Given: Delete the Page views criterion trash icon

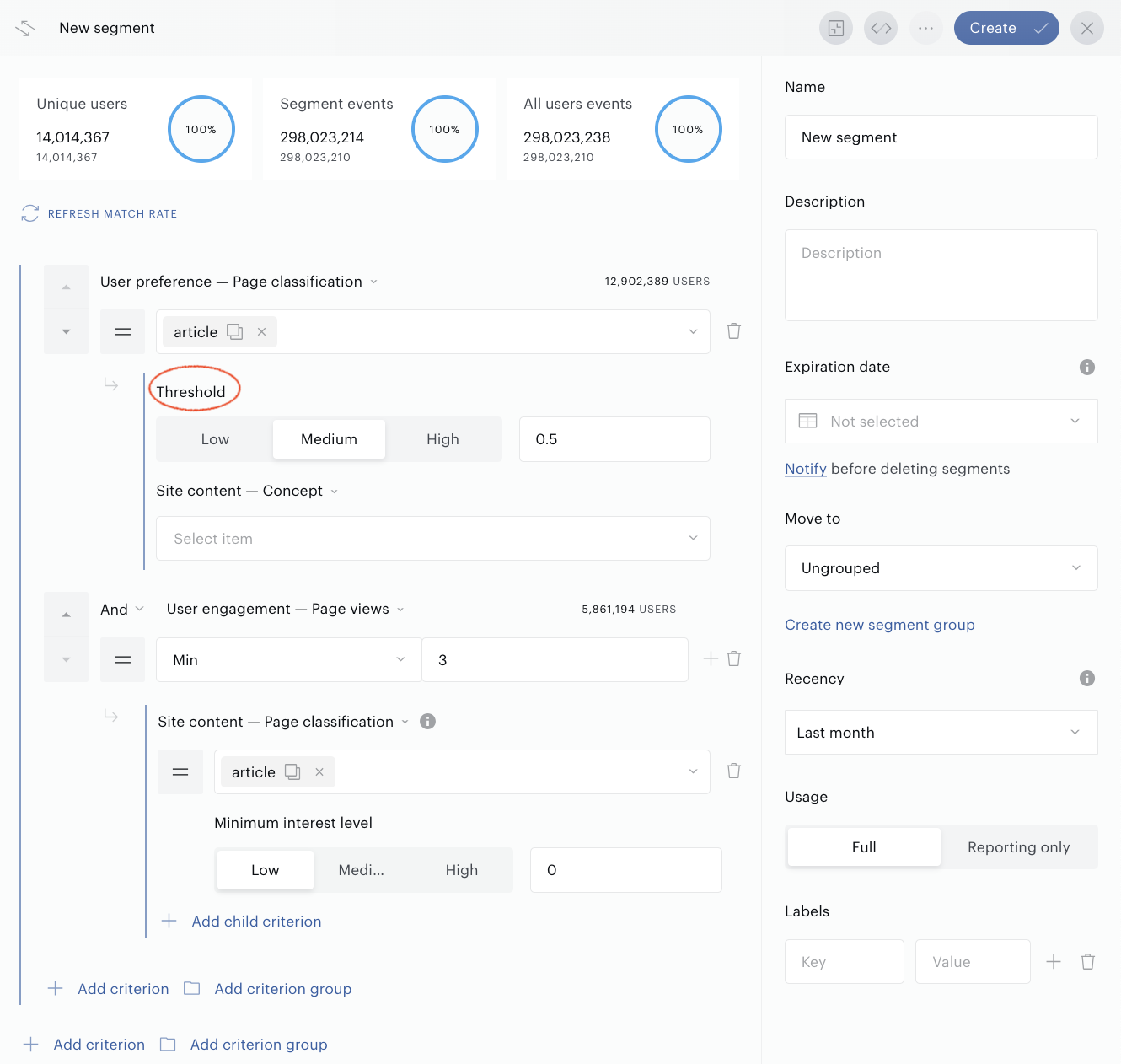Looking at the screenshot, I should (734, 658).
